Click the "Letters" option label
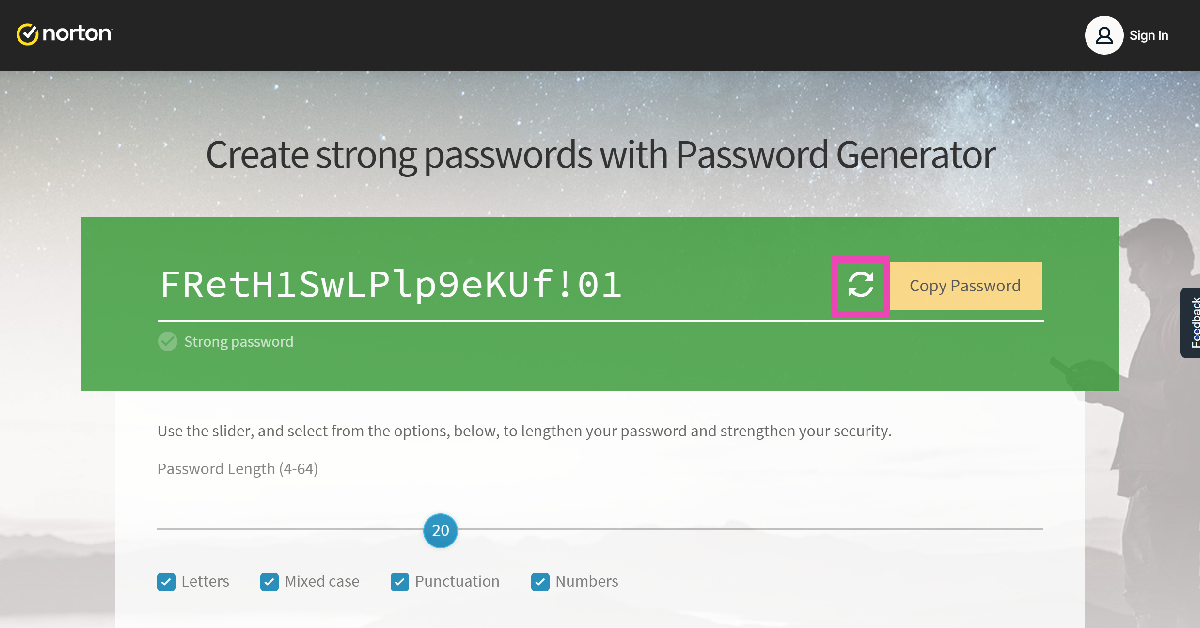 click(x=205, y=582)
